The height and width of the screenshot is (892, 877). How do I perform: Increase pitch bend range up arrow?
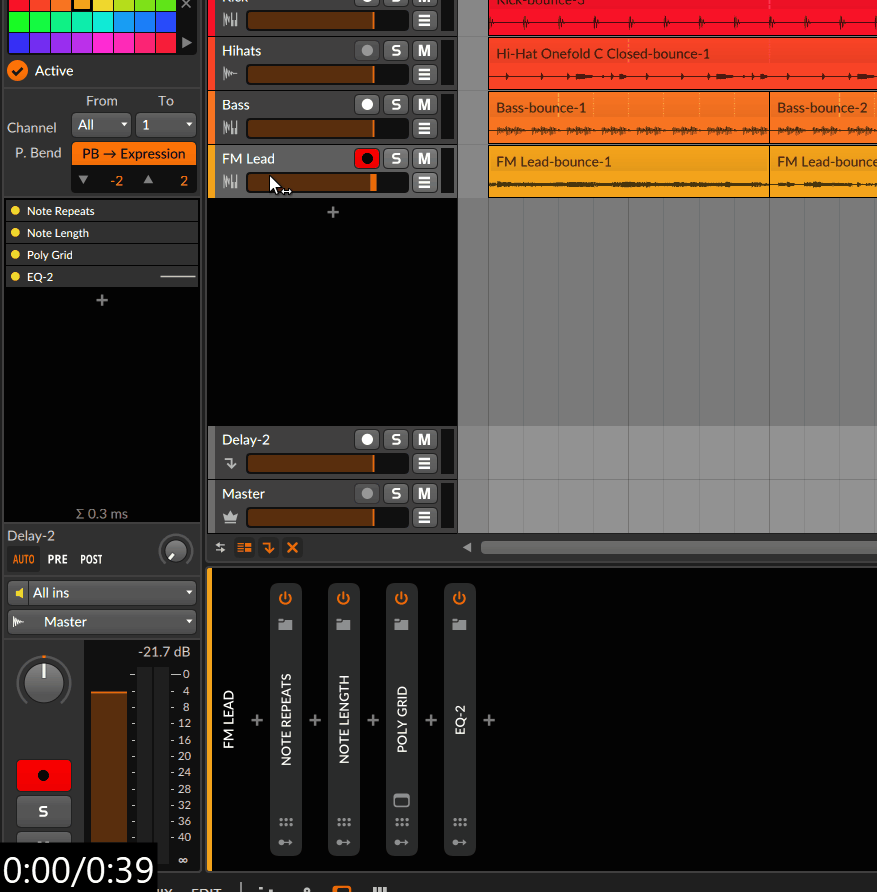[x=148, y=180]
